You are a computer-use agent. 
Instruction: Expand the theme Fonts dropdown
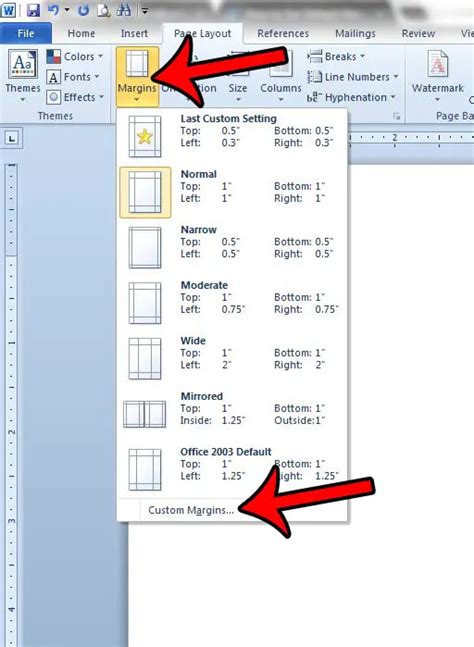[73, 77]
